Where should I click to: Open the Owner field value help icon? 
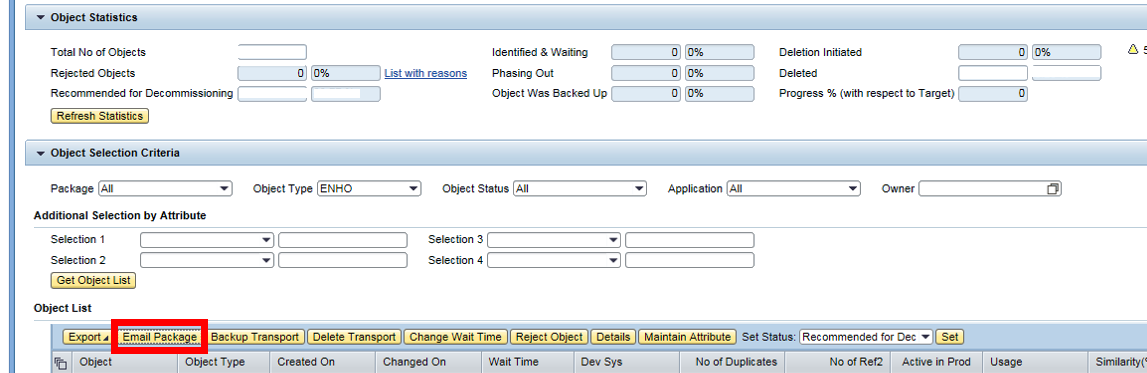1053,189
